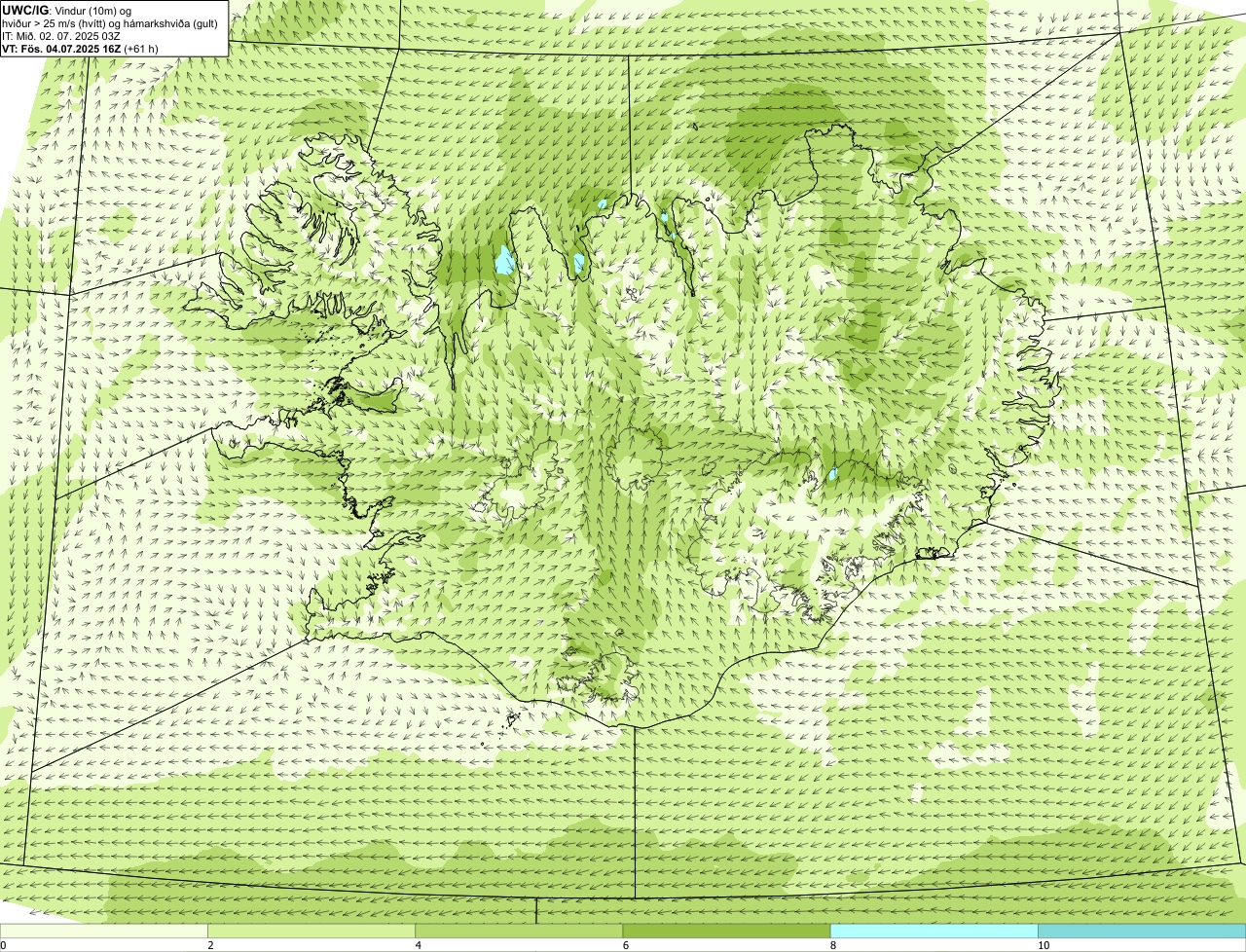Click the 4–6 m/s legend color segment

pos(519,932)
